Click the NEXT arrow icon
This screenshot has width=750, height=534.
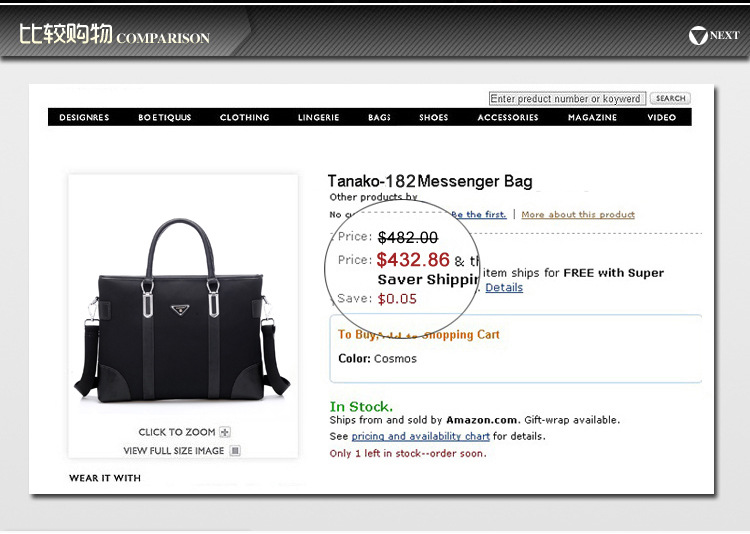tap(698, 35)
